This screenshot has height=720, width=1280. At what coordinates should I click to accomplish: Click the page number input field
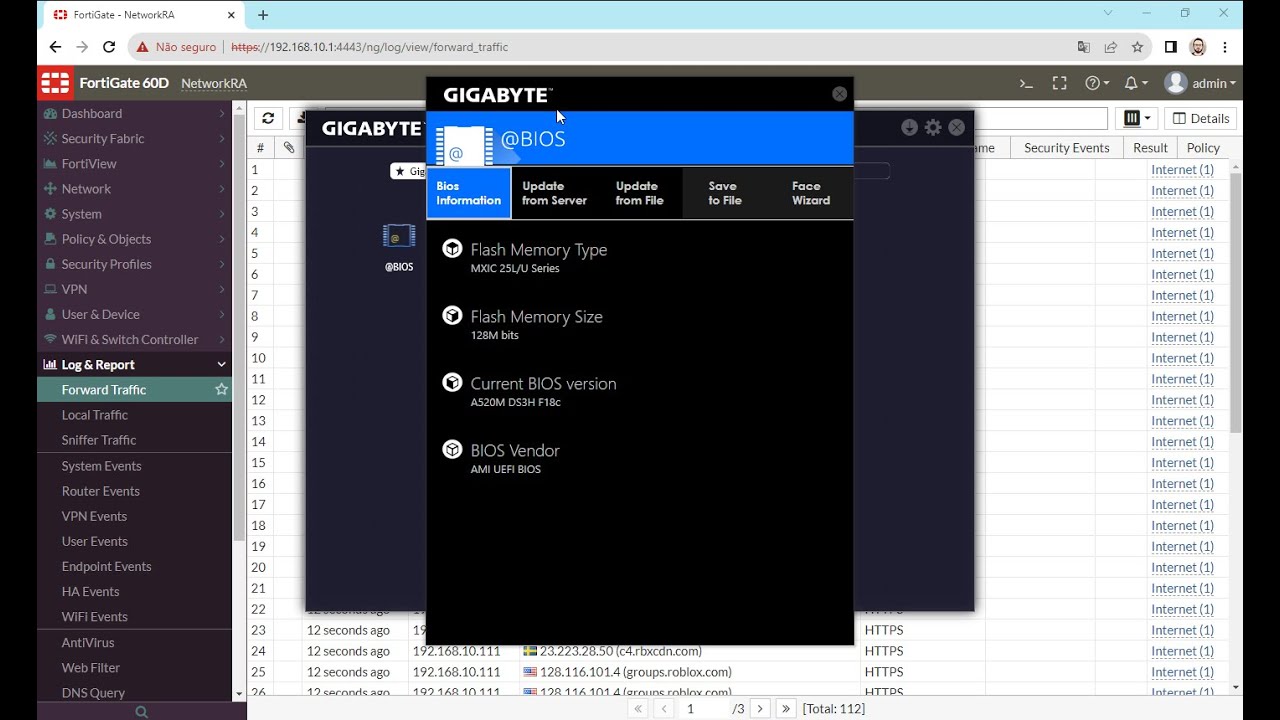pos(704,708)
